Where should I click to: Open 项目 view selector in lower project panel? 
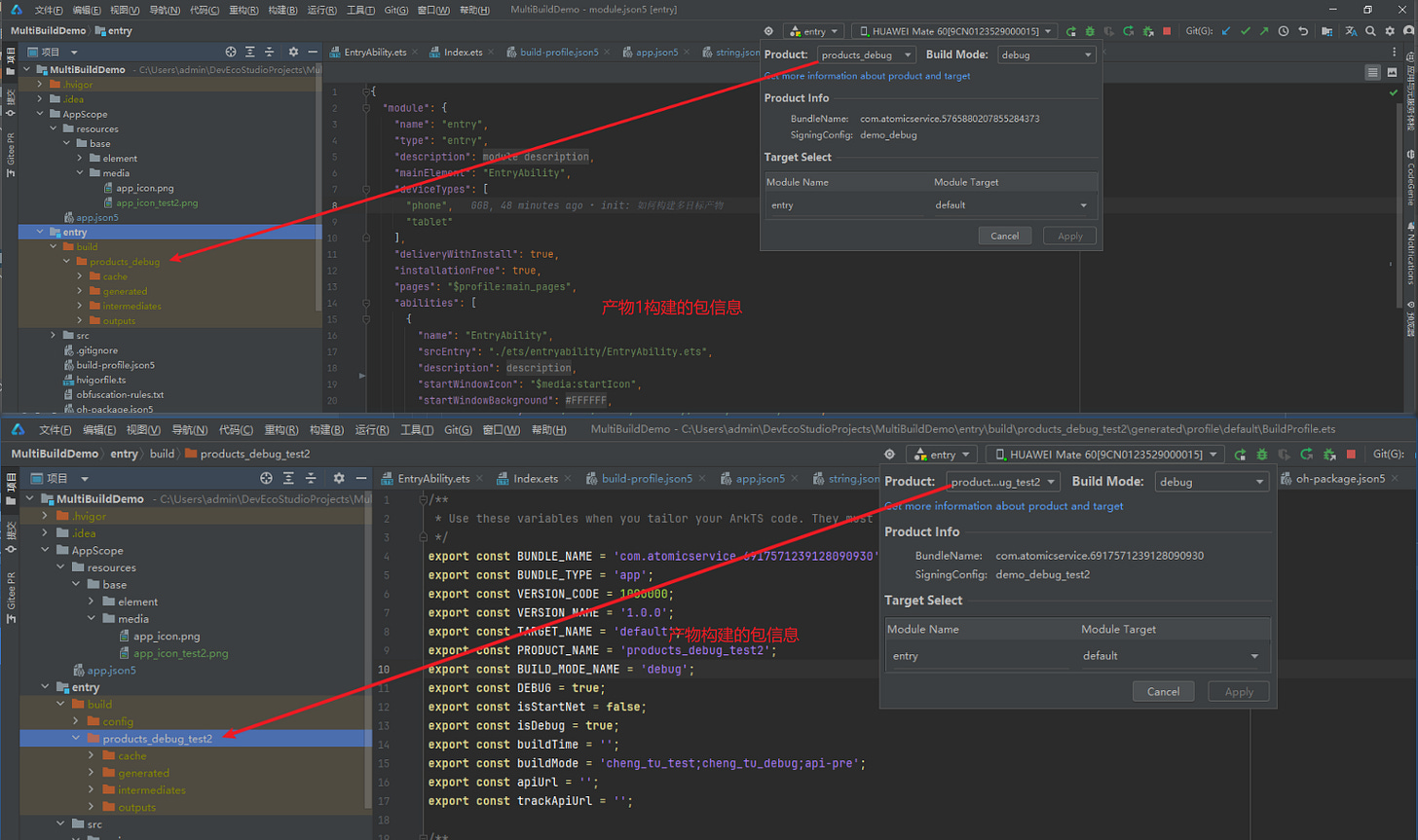[x=60, y=478]
